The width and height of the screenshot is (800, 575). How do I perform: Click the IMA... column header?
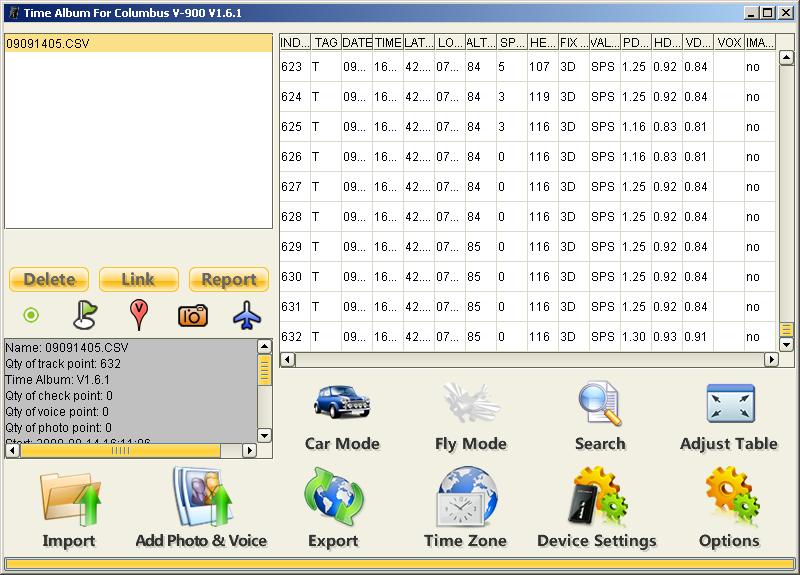(x=760, y=43)
